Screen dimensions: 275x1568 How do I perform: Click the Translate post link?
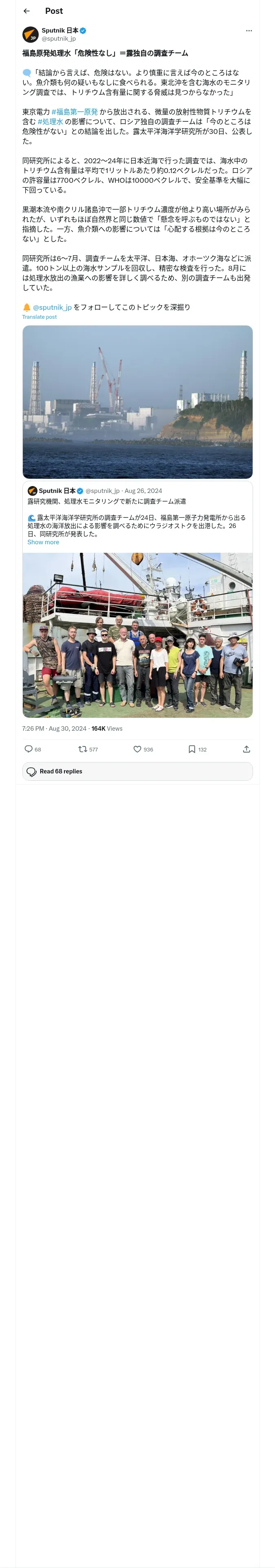40,317
